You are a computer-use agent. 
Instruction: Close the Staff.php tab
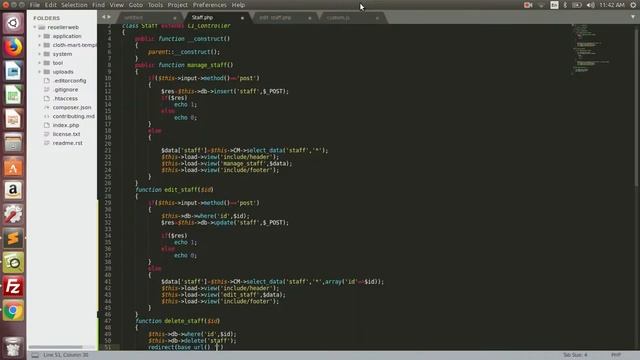[242, 18]
